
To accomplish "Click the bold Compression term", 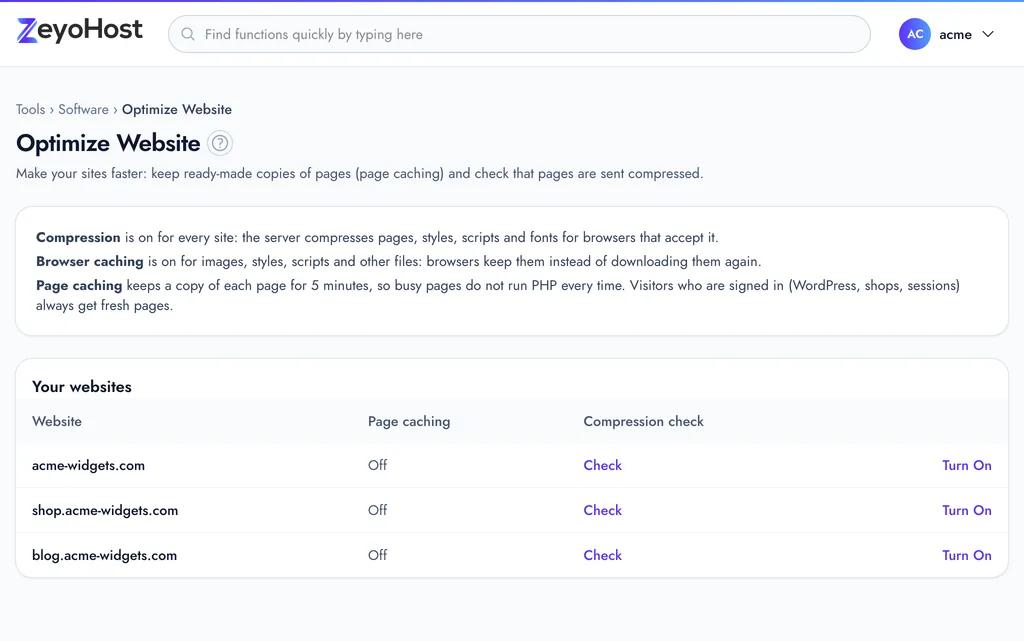I will coord(78,238).
